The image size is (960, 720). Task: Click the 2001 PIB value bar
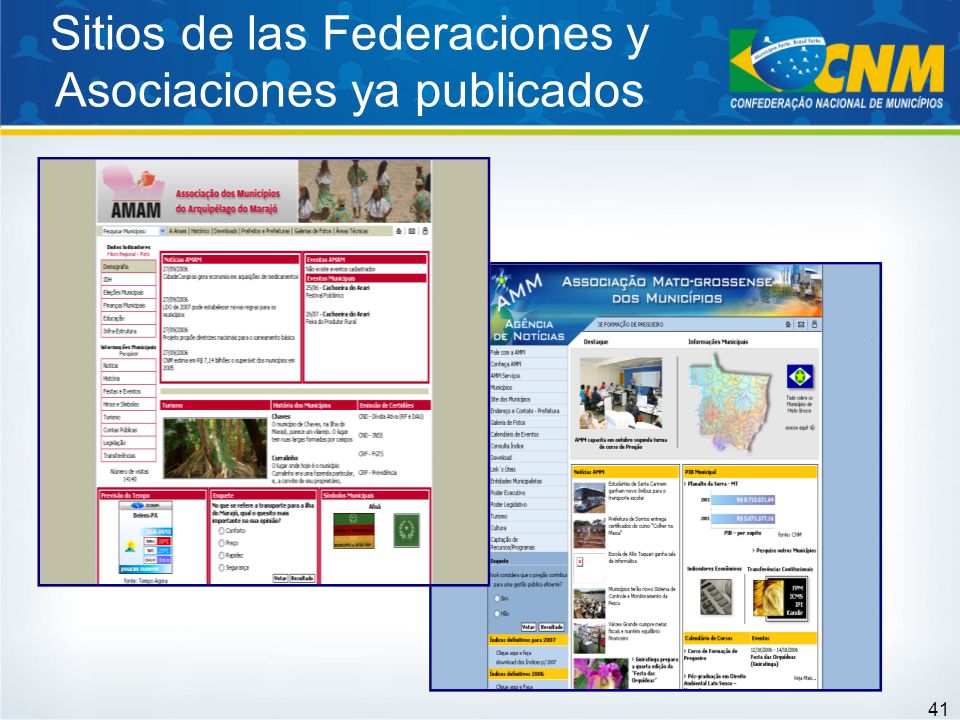tap(743, 519)
